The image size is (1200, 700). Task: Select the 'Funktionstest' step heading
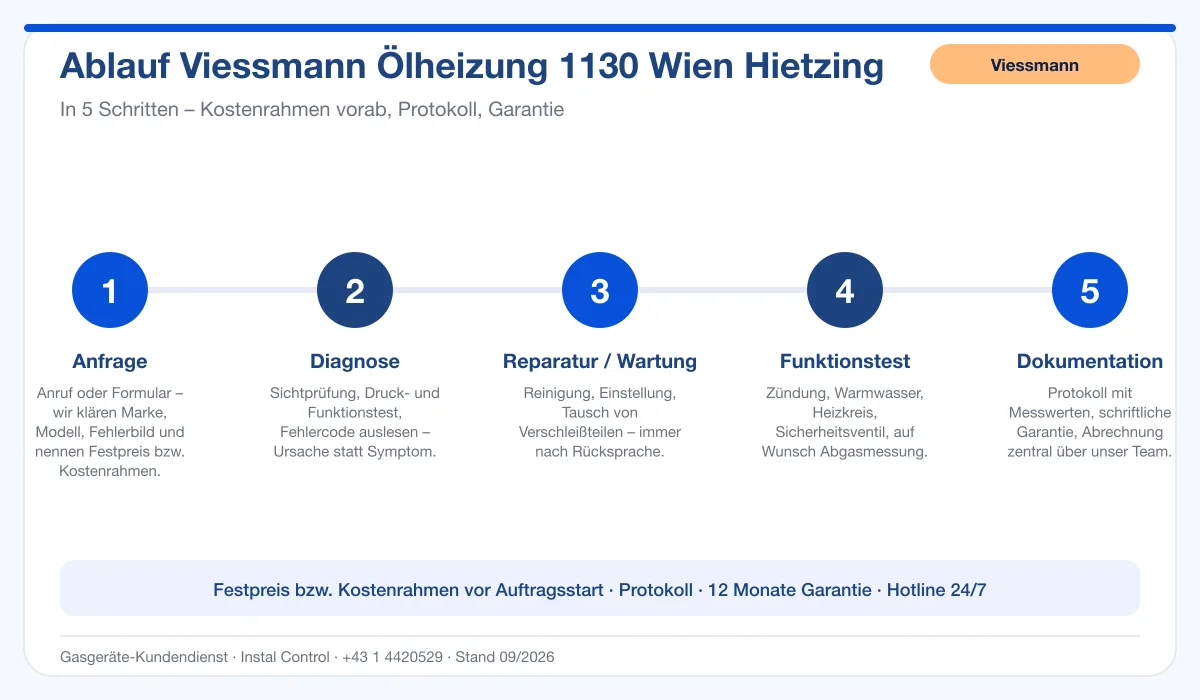pyautogui.click(x=845, y=361)
